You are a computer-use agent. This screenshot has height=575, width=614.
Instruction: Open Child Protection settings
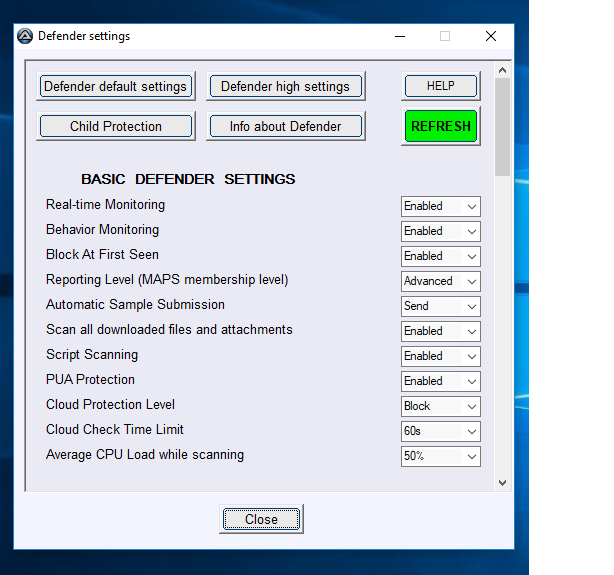115,126
